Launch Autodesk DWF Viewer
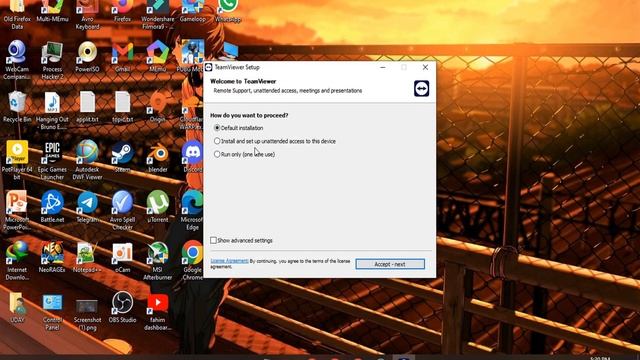 point(87,160)
